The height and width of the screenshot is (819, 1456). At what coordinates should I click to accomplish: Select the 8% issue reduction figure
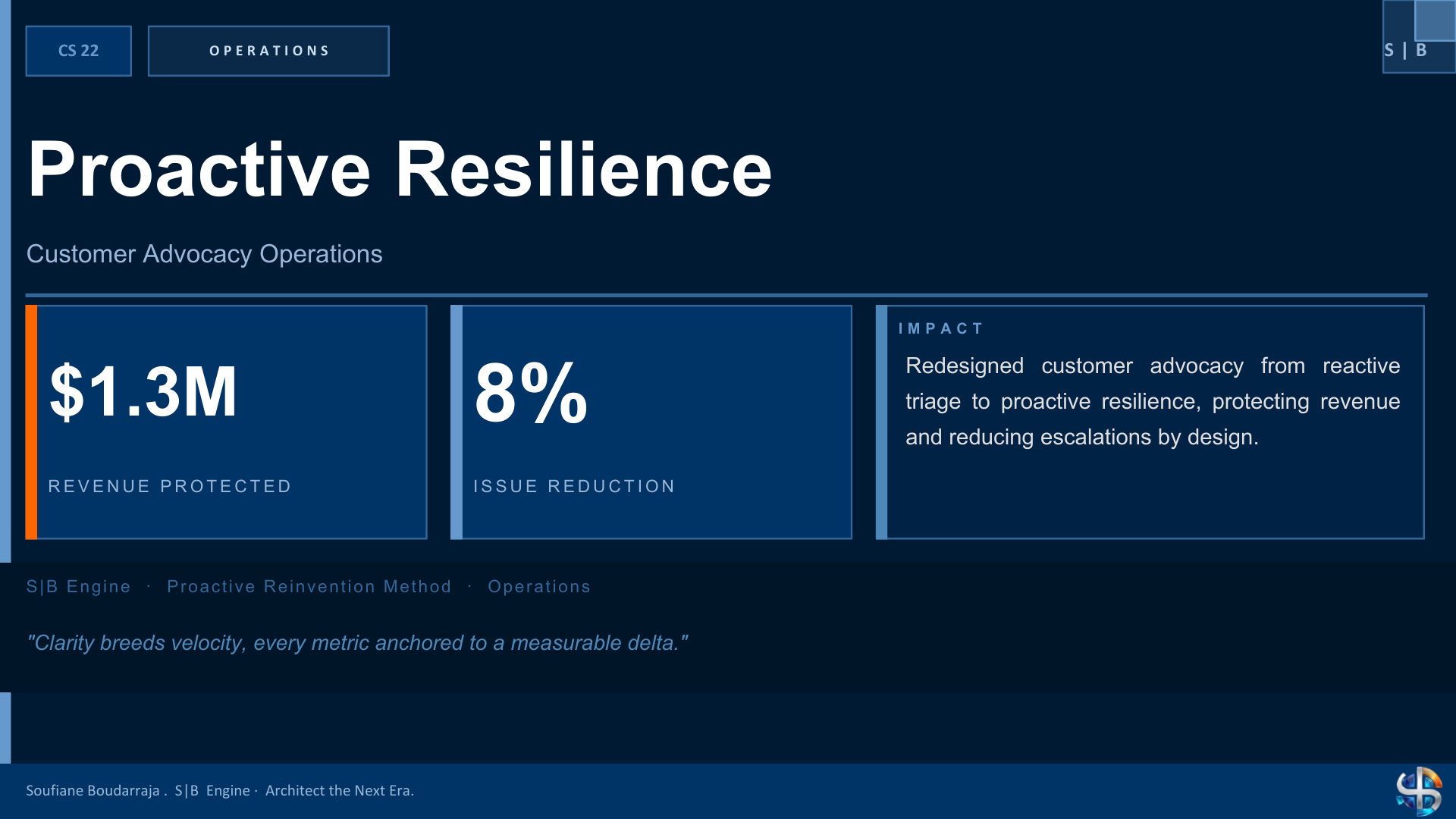[x=531, y=391]
